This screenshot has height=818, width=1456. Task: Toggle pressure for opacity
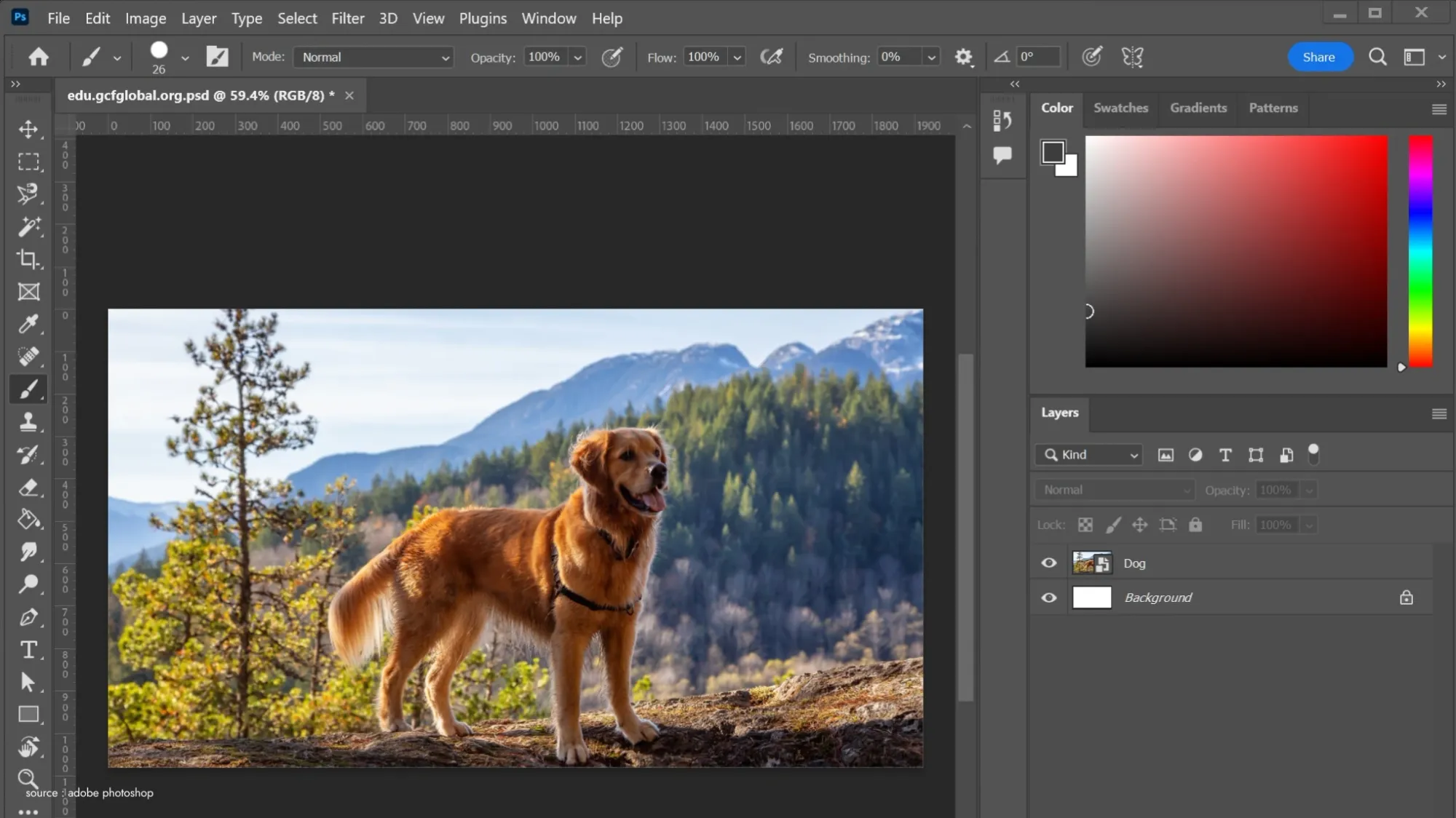click(612, 57)
